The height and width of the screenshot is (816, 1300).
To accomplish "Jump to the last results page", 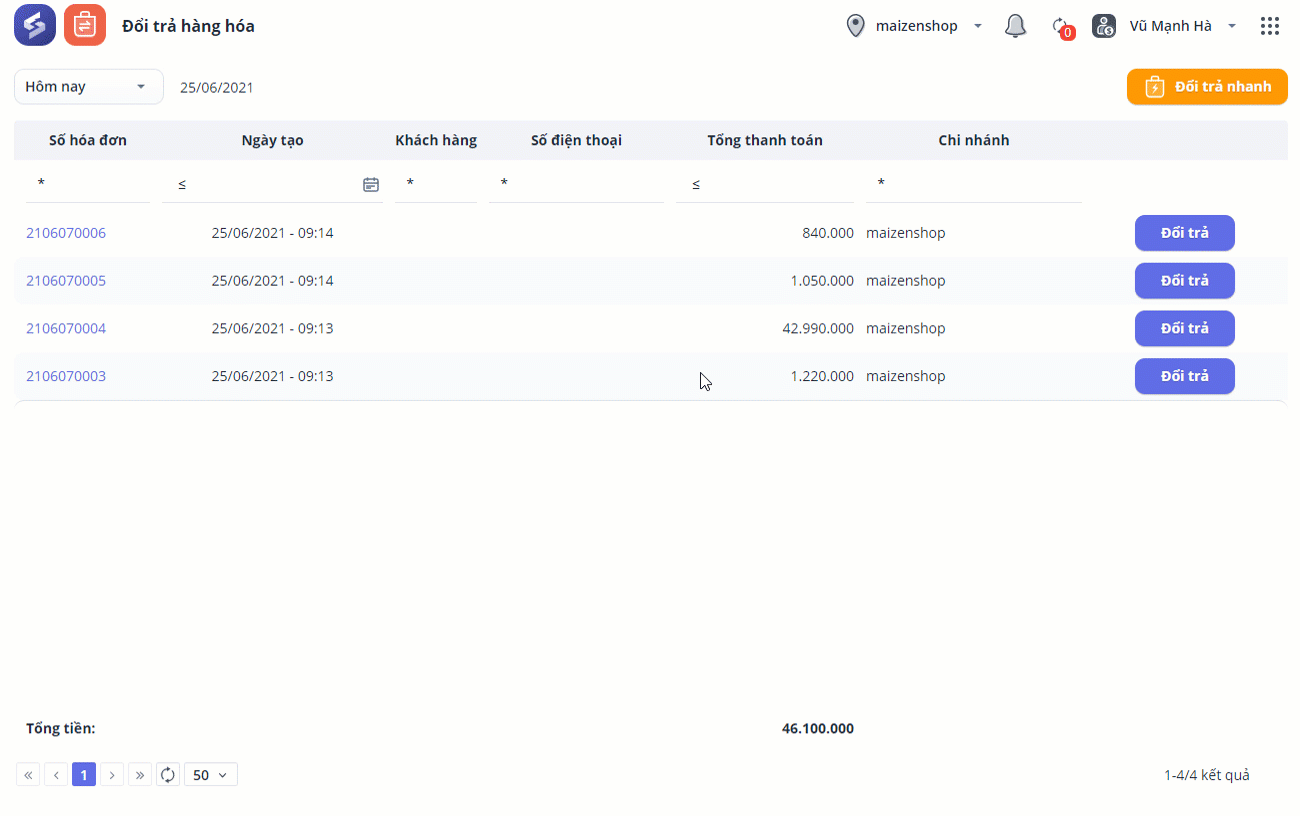I will 140,775.
